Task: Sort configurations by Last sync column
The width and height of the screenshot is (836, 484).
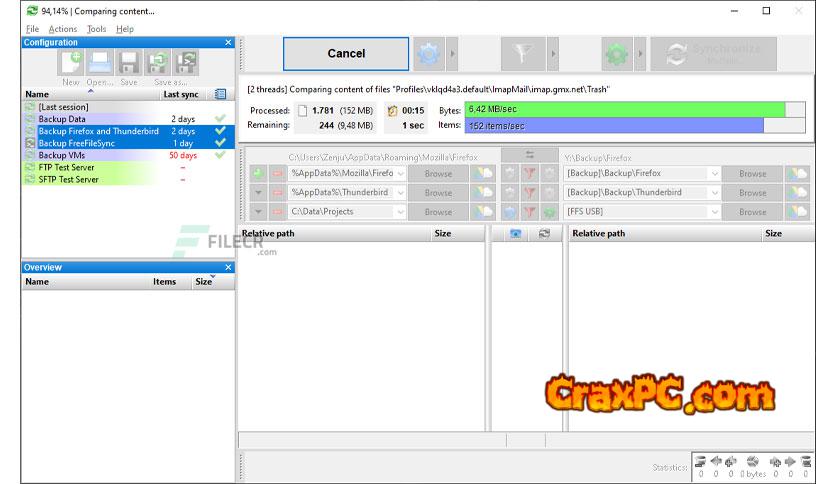Action: coord(181,94)
